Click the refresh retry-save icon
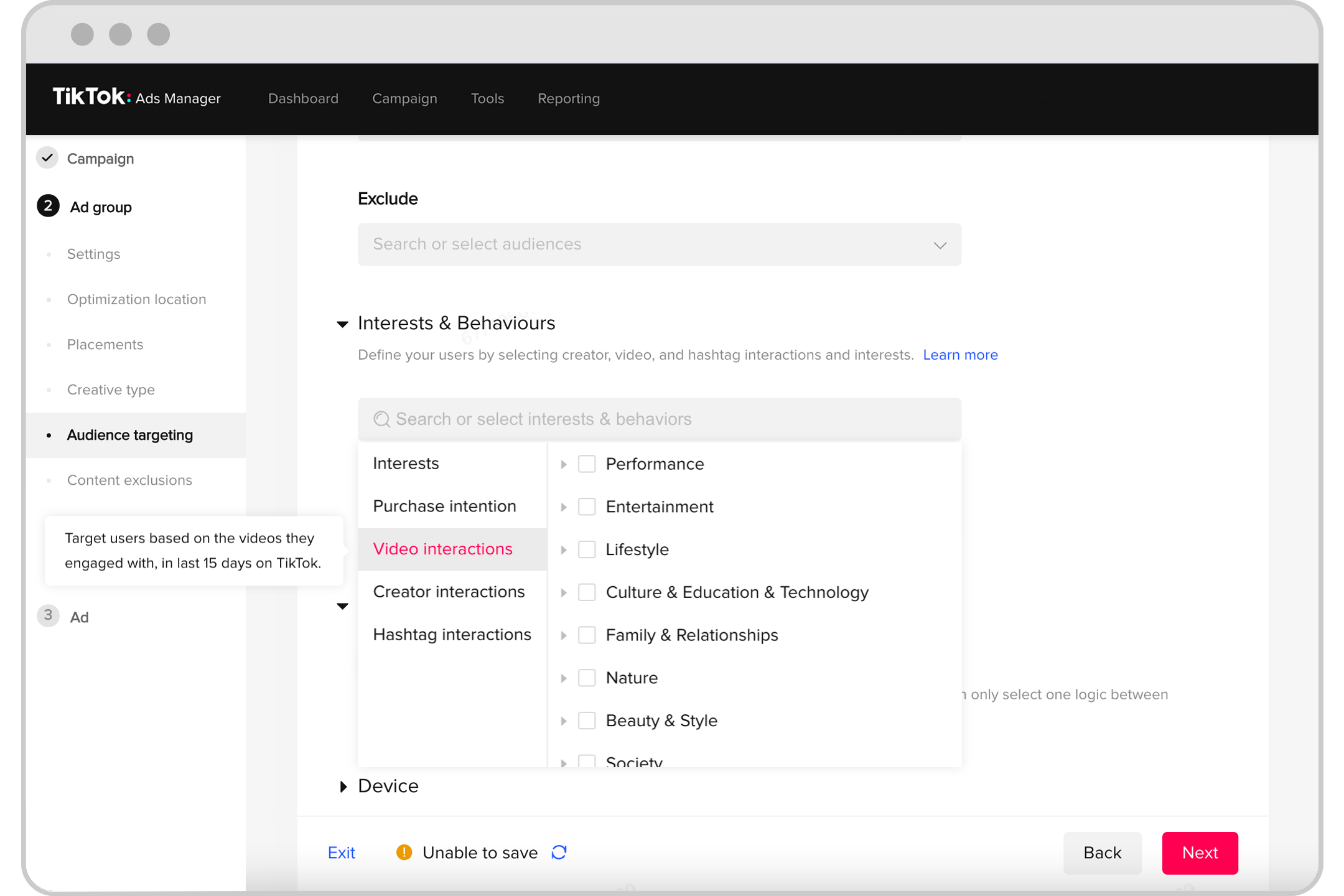 (x=559, y=852)
